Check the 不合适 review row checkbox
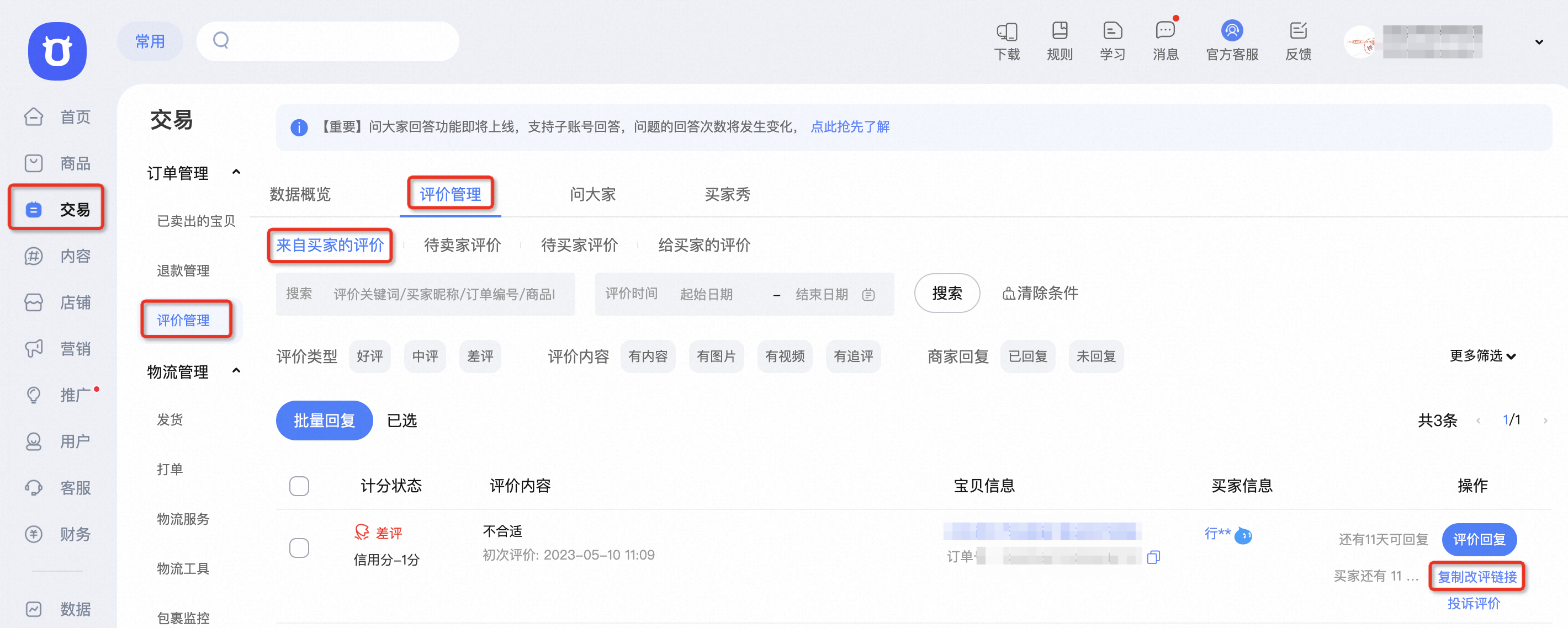The height and width of the screenshot is (628, 1568). (299, 547)
